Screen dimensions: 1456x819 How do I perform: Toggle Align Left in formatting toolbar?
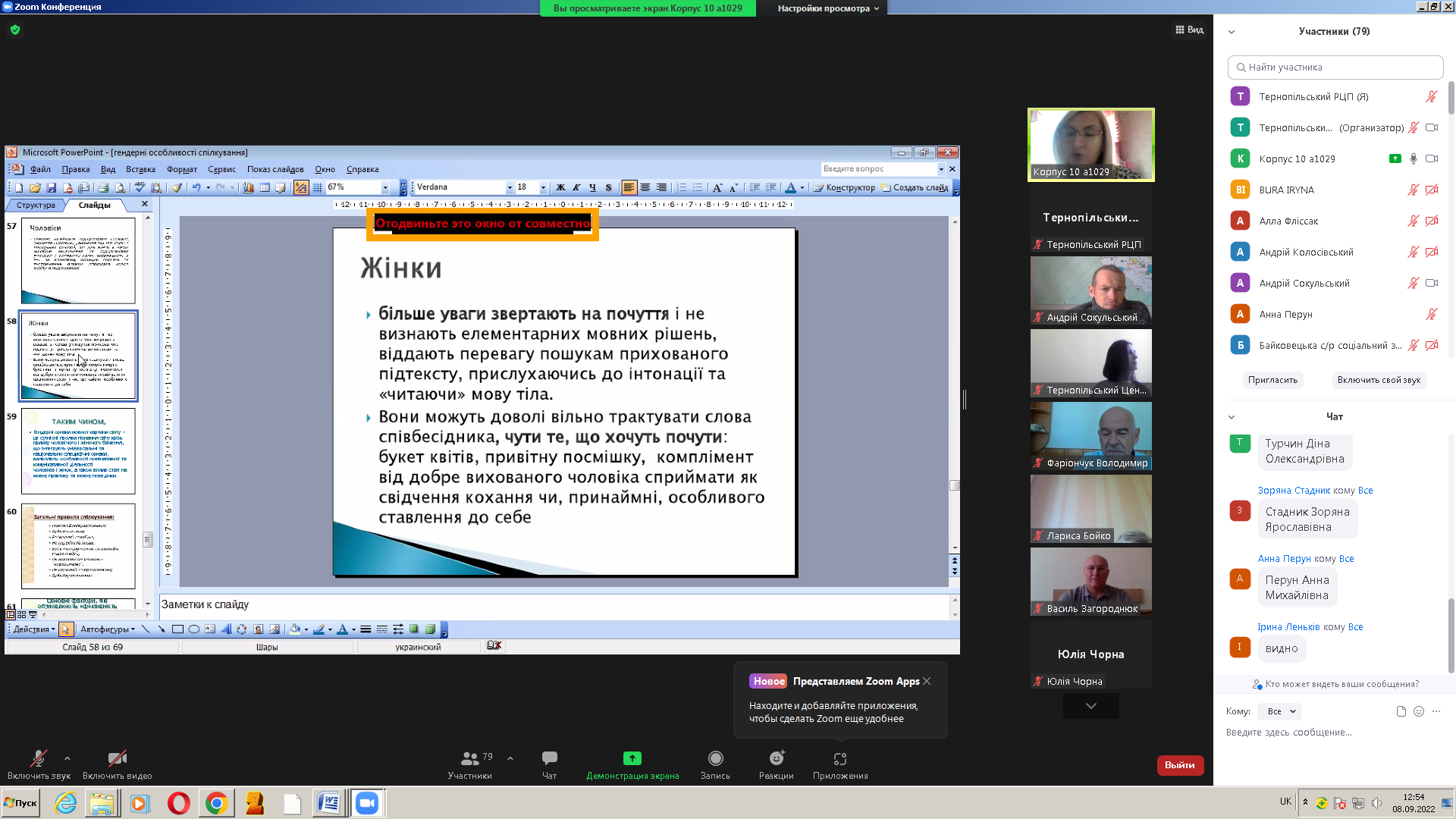(x=629, y=187)
